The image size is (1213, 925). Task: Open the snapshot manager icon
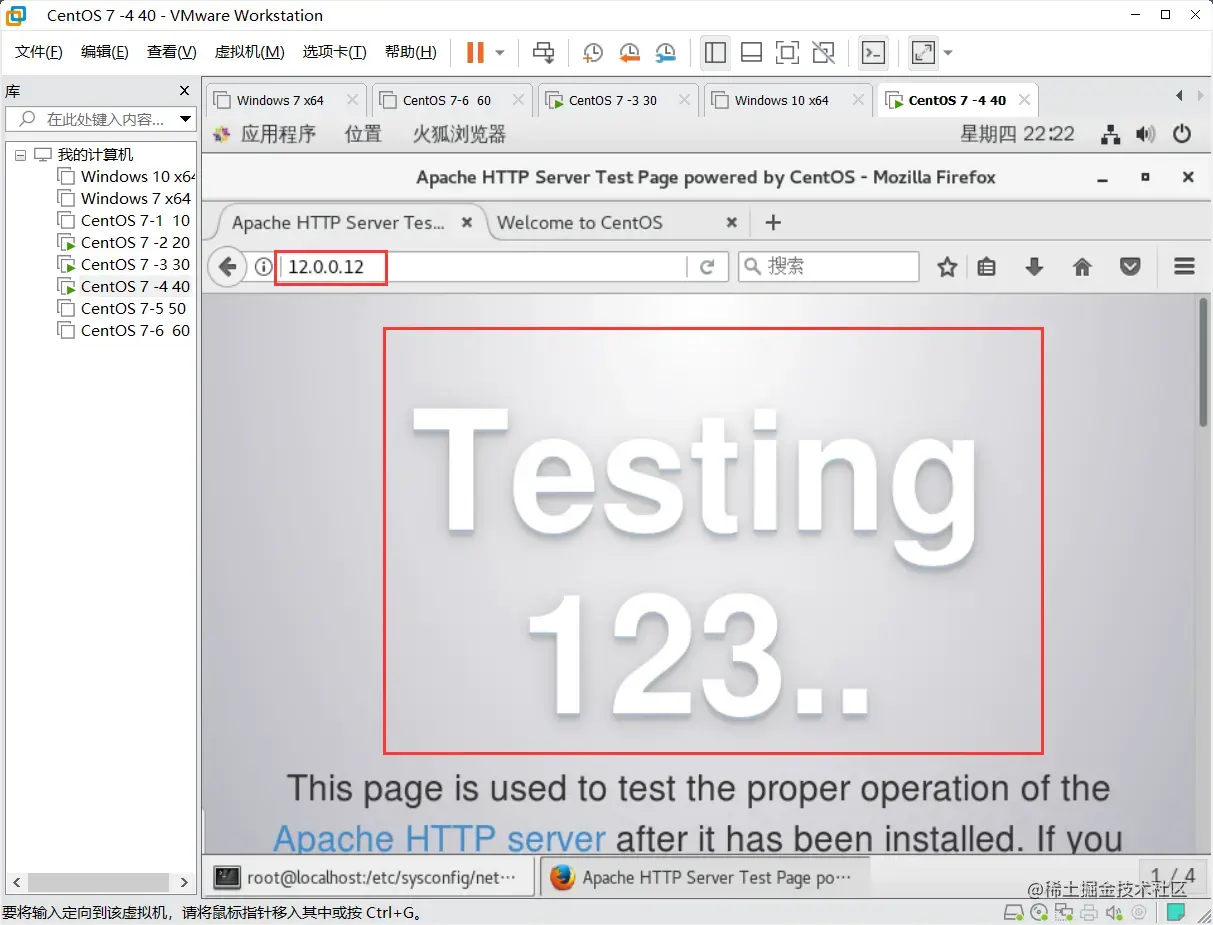pyautogui.click(x=666, y=52)
